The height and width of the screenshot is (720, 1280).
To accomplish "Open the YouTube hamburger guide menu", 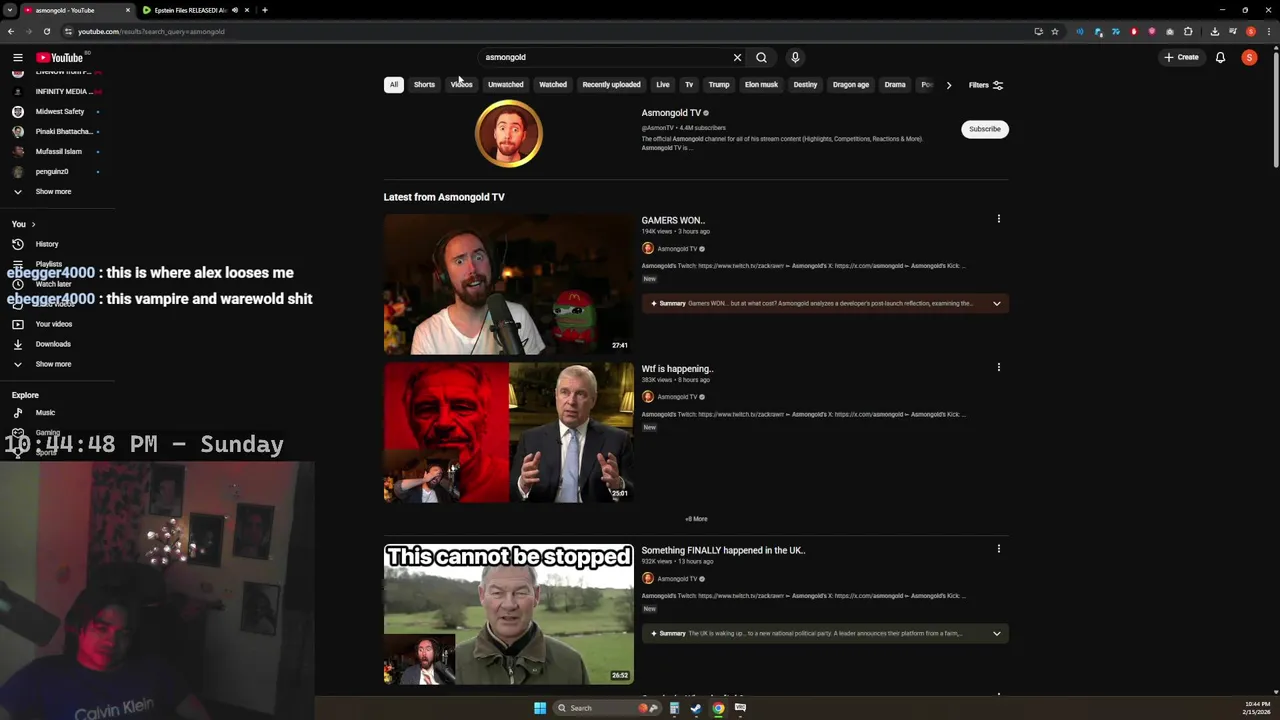I will click(x=17, y=58).
